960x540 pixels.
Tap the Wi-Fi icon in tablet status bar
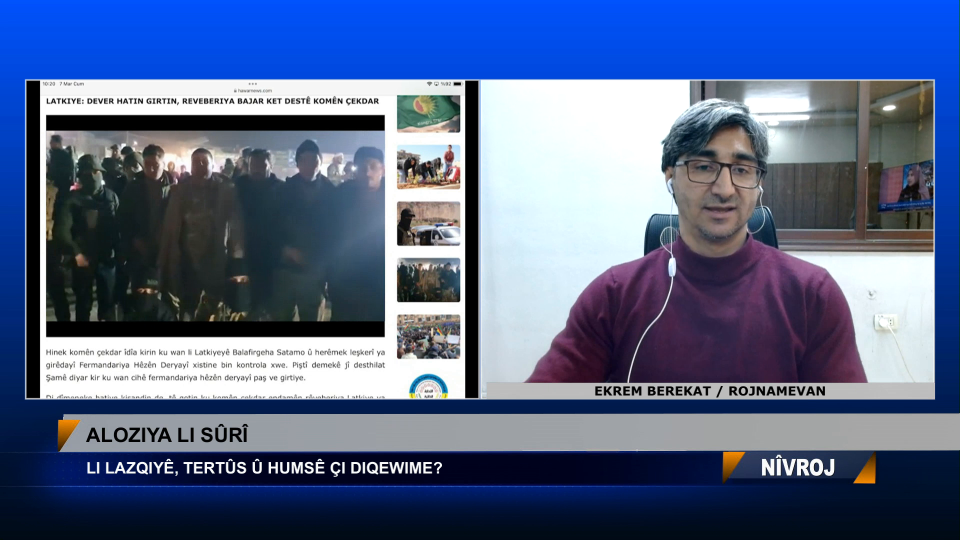pyautogui.click(x=430, y=84)
